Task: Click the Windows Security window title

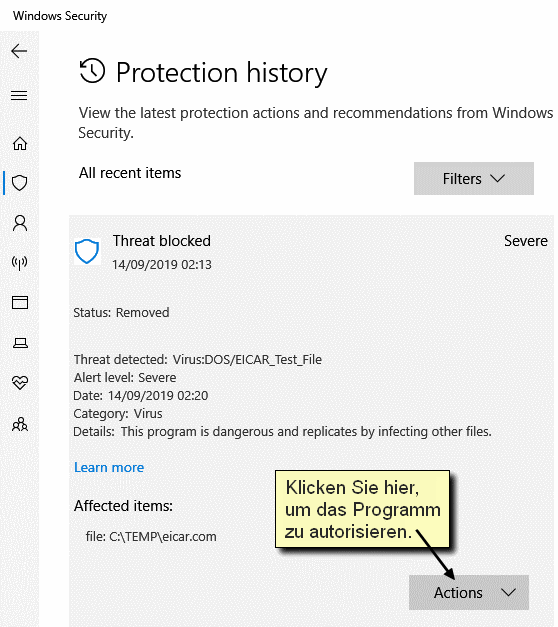Action: tap(60, 16)
